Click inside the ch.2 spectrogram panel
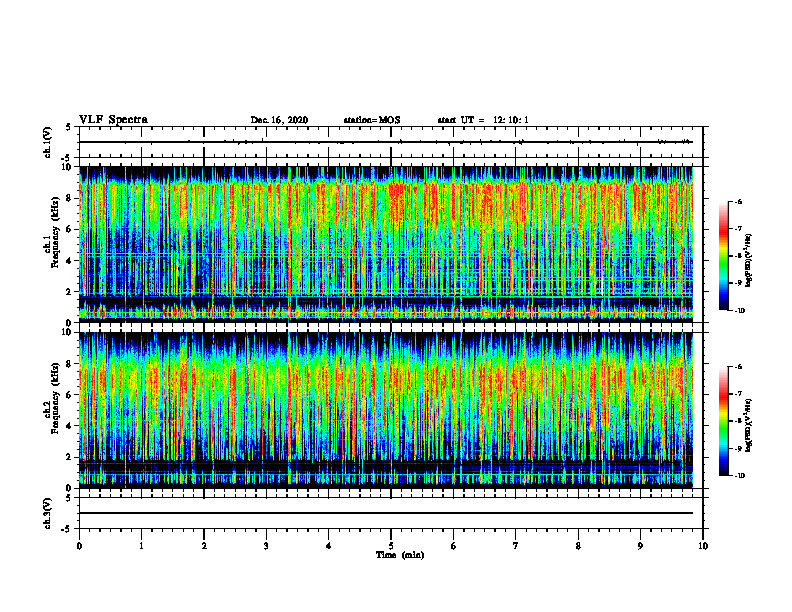This screenshot has width=792, height=612. 386,410
